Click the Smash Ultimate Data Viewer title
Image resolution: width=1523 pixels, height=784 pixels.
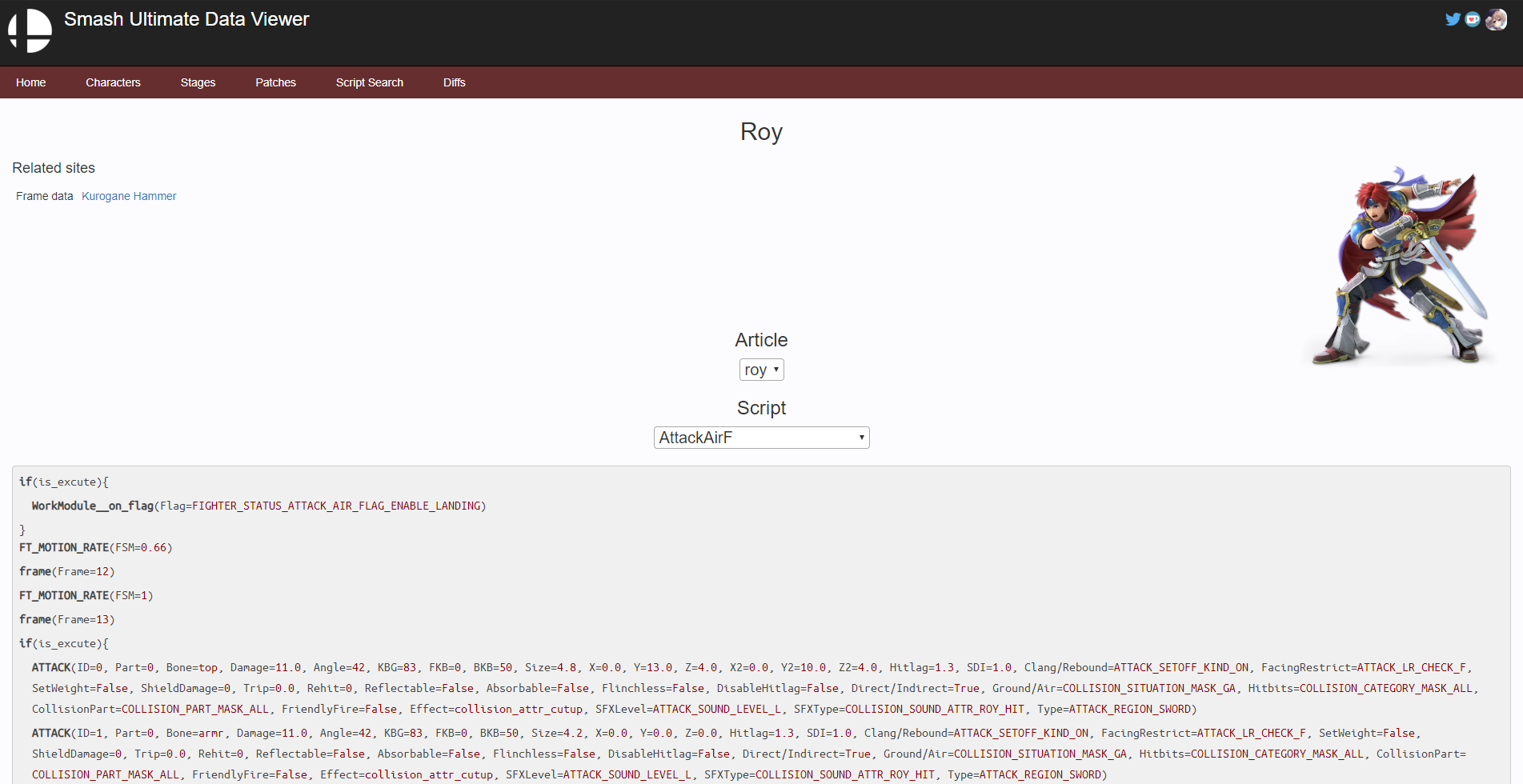(186, 18)
